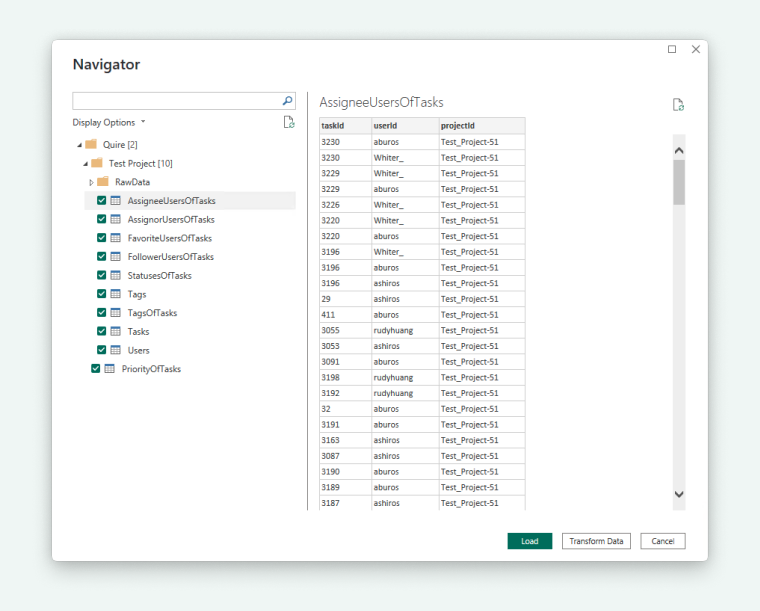Click the Tasks table icon
The height and width of the screenshot is (611, 760).
115,331
